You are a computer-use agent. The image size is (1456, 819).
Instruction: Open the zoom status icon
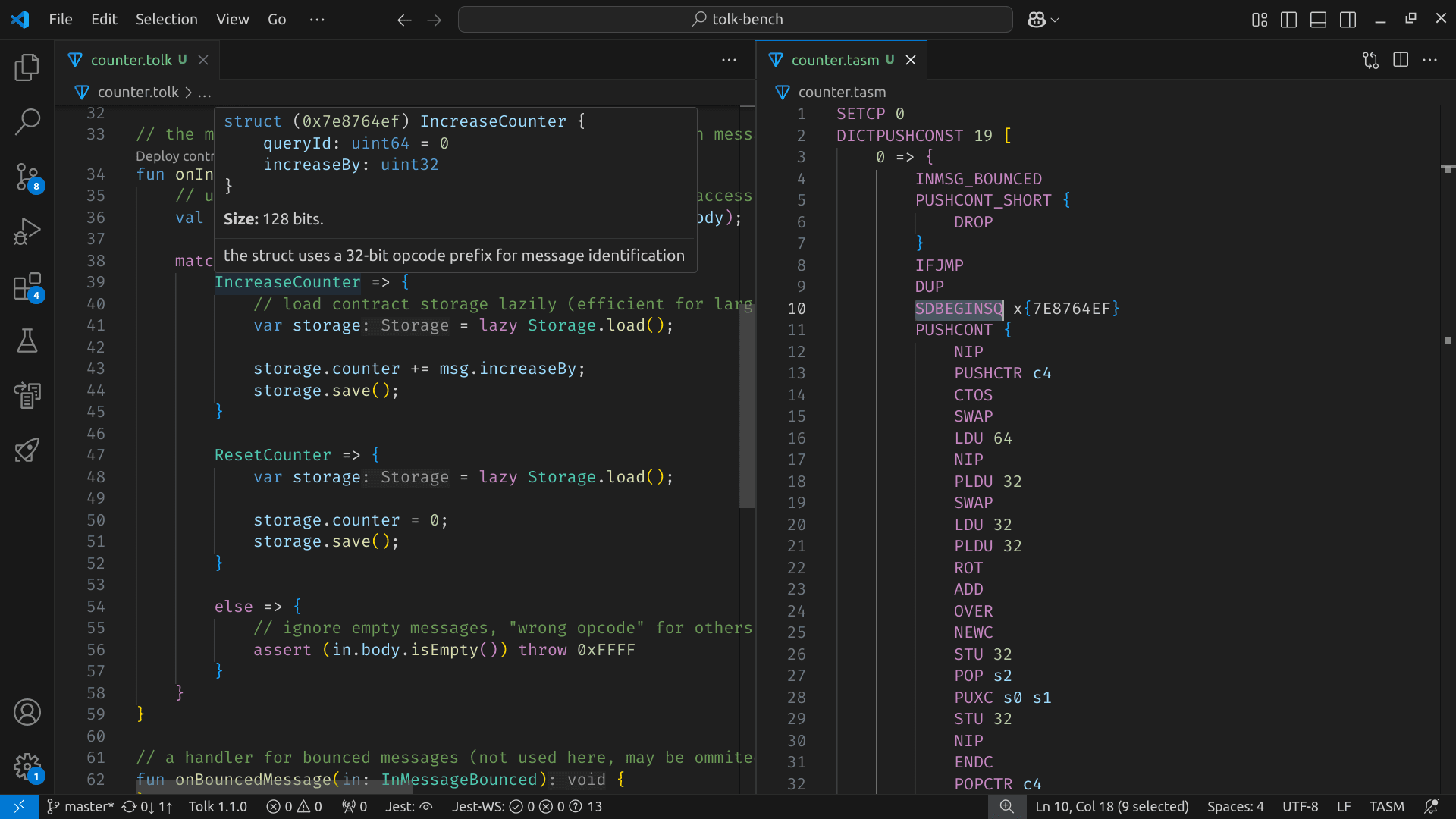[1006, 807]
